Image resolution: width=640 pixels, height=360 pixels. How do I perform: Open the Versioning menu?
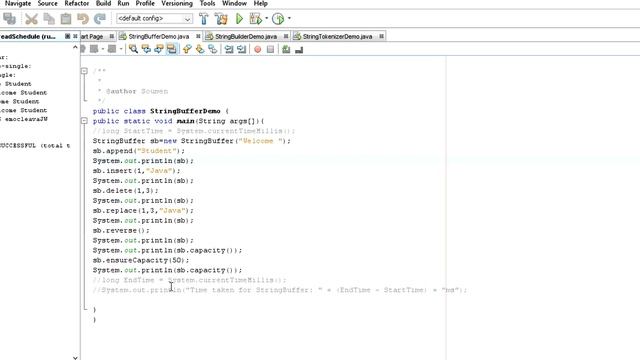click(x=177, y=4)
